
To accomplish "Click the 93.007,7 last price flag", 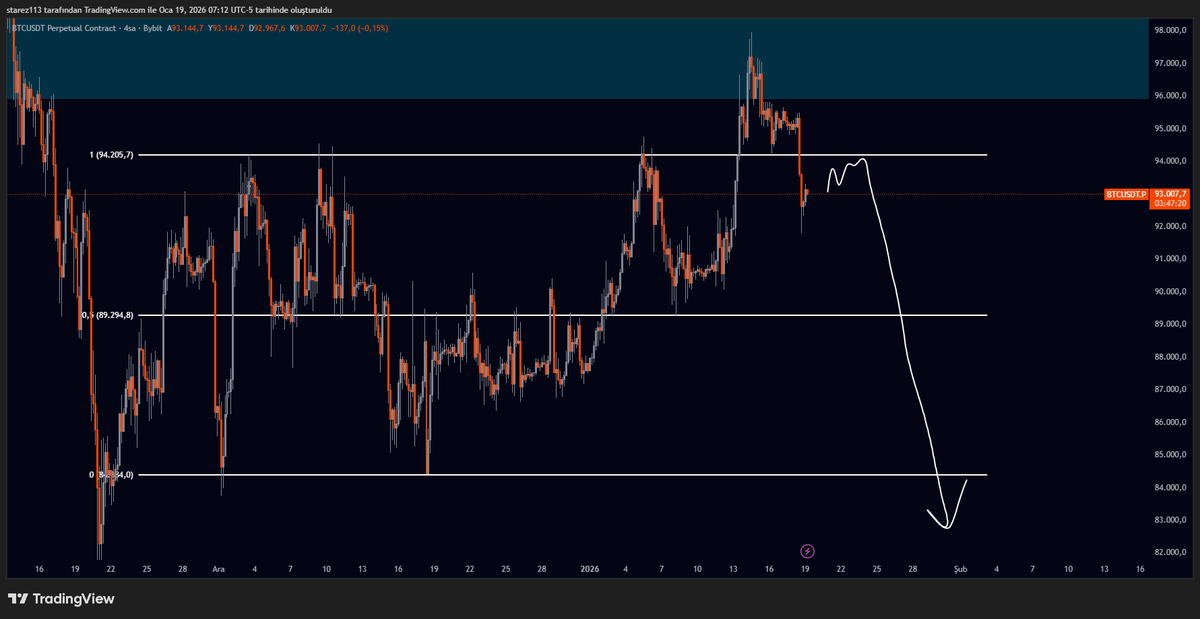I will tap(1173, 194).
